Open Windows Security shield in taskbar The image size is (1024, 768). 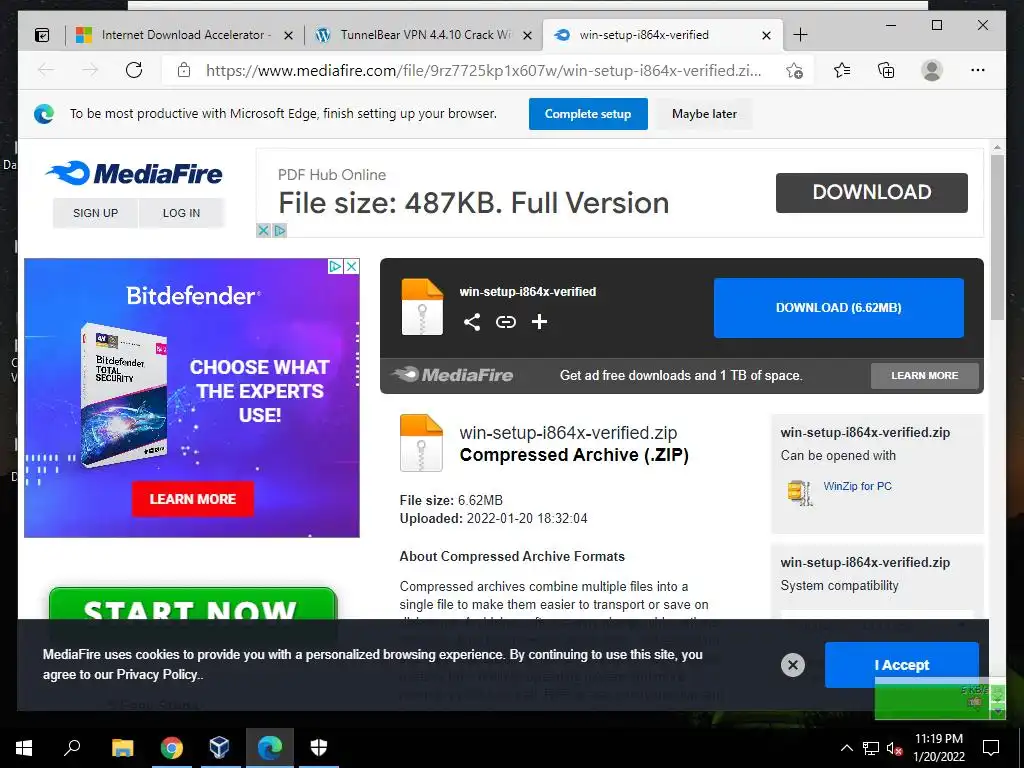click(319, 748)
